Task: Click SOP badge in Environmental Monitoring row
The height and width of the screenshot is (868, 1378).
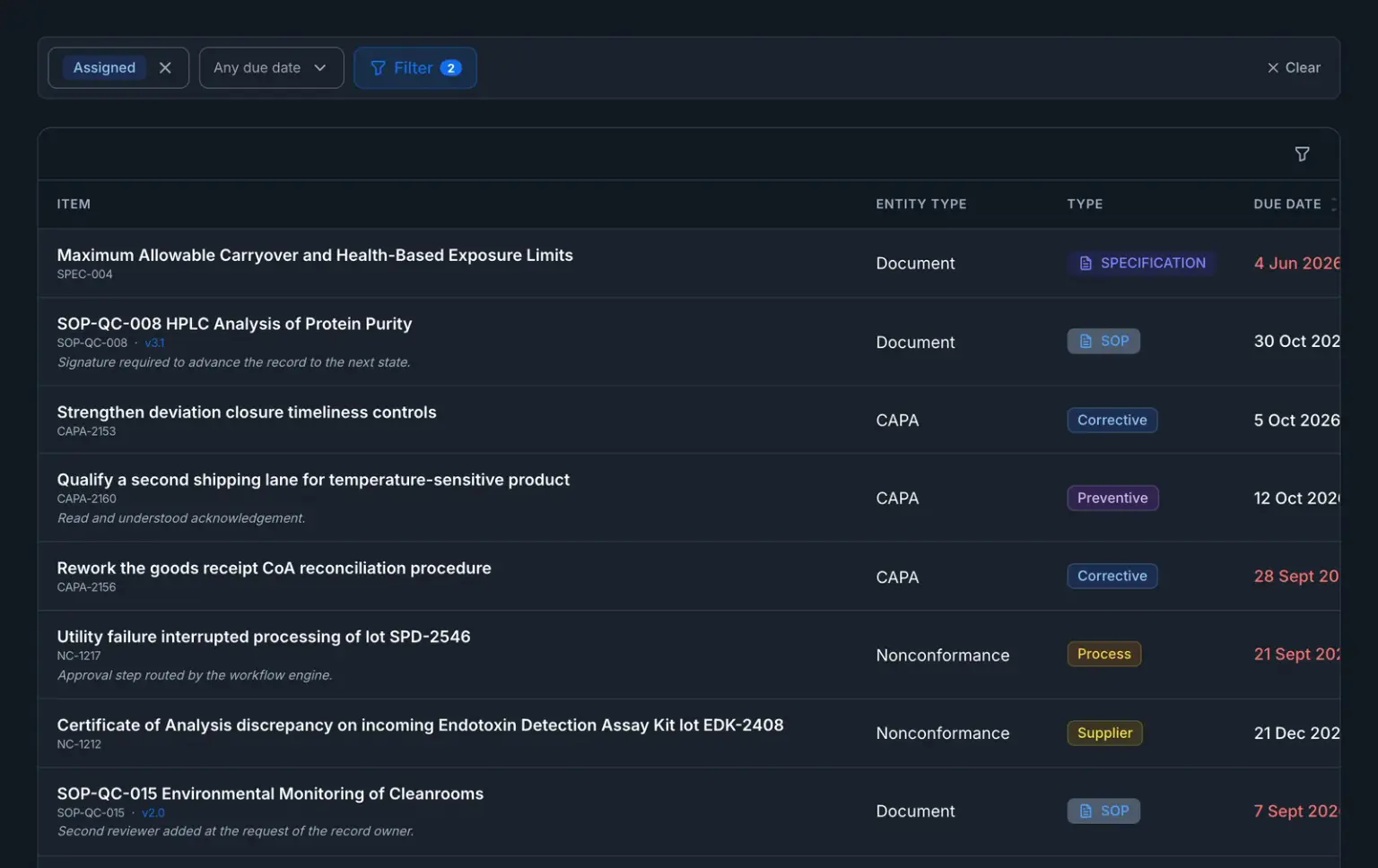Action: click(x=1103, y=811)
